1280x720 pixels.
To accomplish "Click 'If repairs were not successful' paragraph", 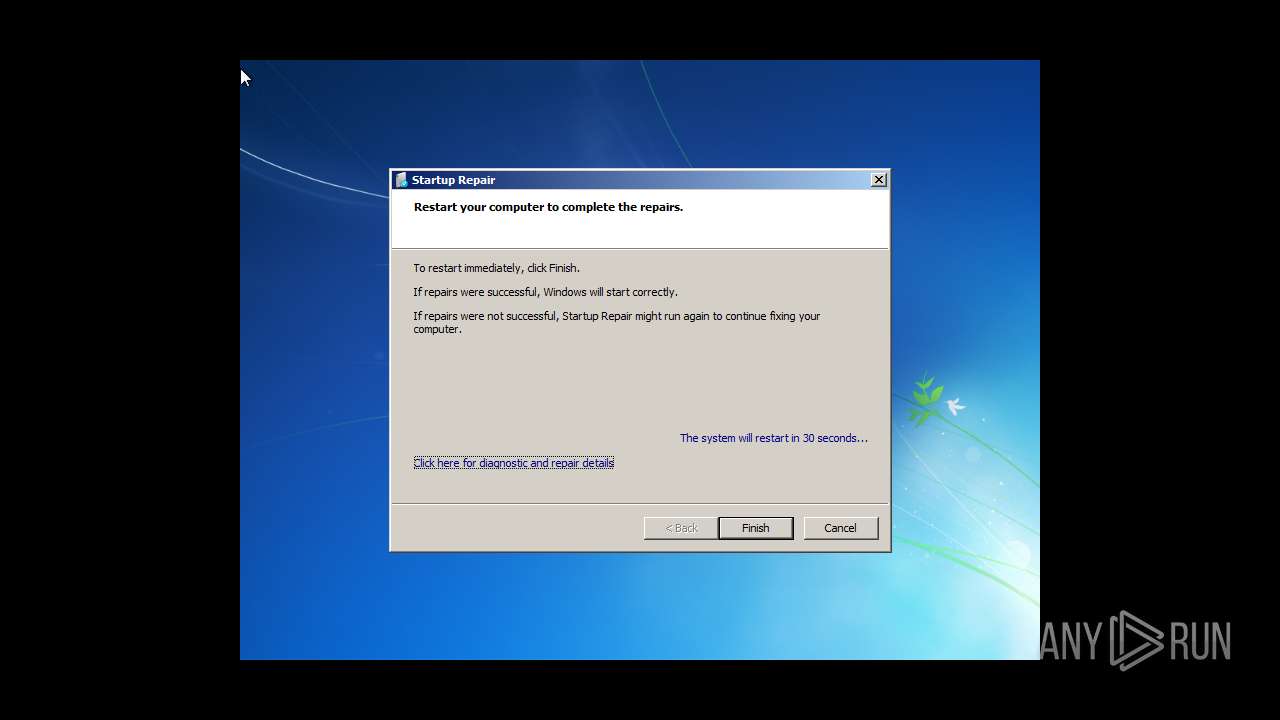I will tap(617, 322).
